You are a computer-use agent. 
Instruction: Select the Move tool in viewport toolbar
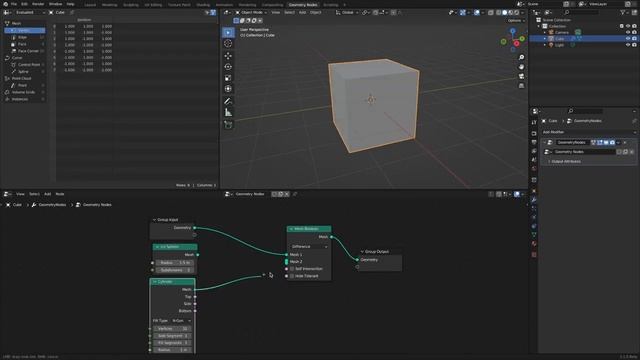(228, 56)
